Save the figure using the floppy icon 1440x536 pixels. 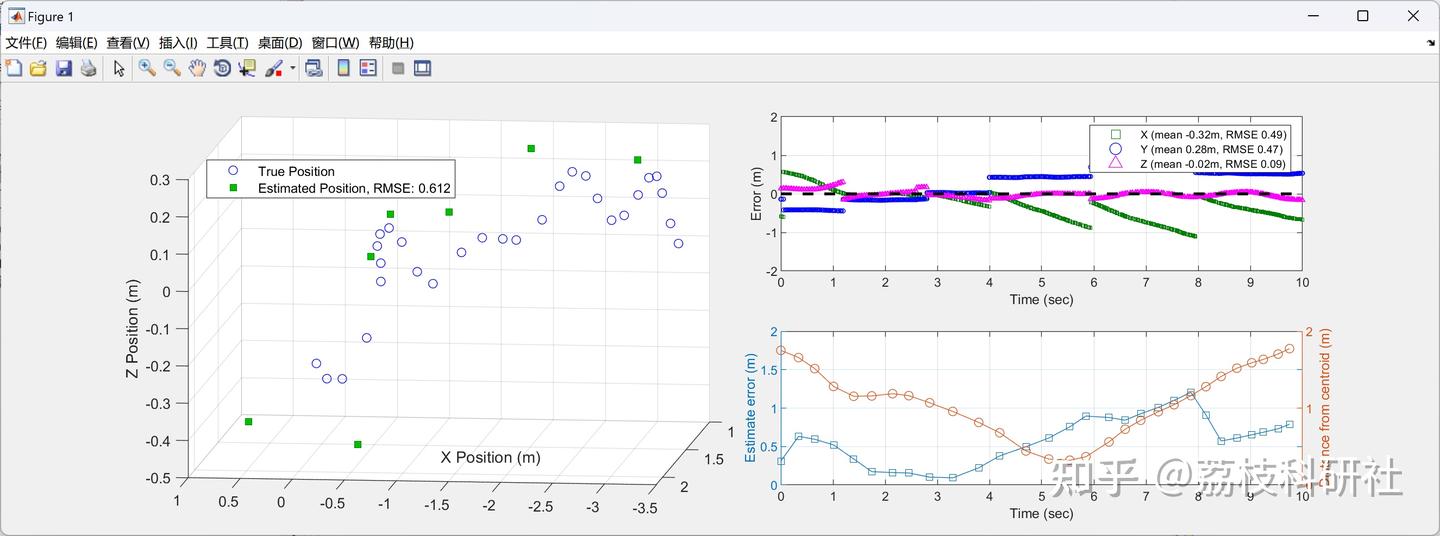click(63, 68)
